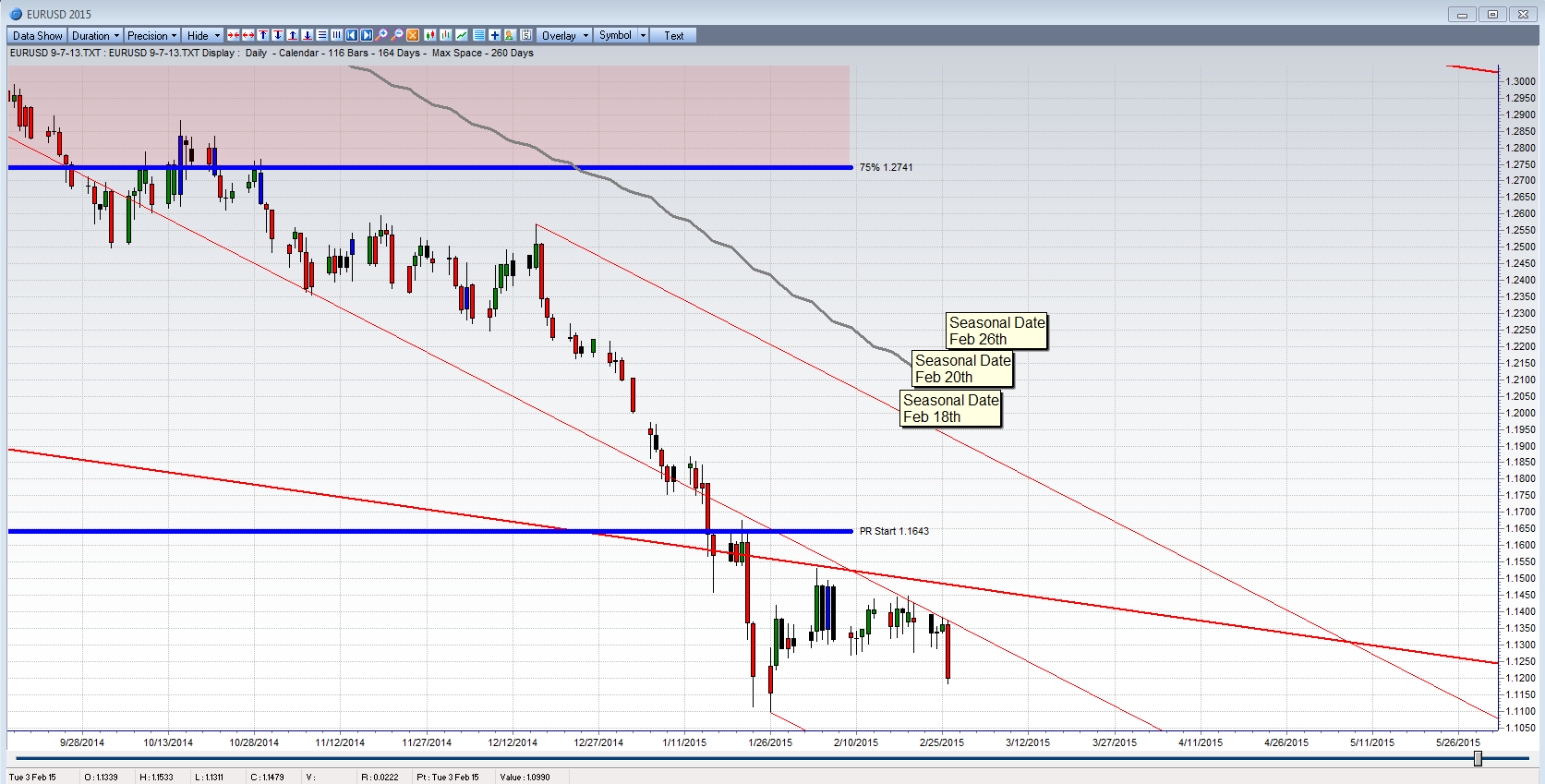Image resolution: width=1545 pixels, height=784 pixels.
Task: Click the 1.3000 price axis label
Action: pyautogui.click(x=1520, y=81)
